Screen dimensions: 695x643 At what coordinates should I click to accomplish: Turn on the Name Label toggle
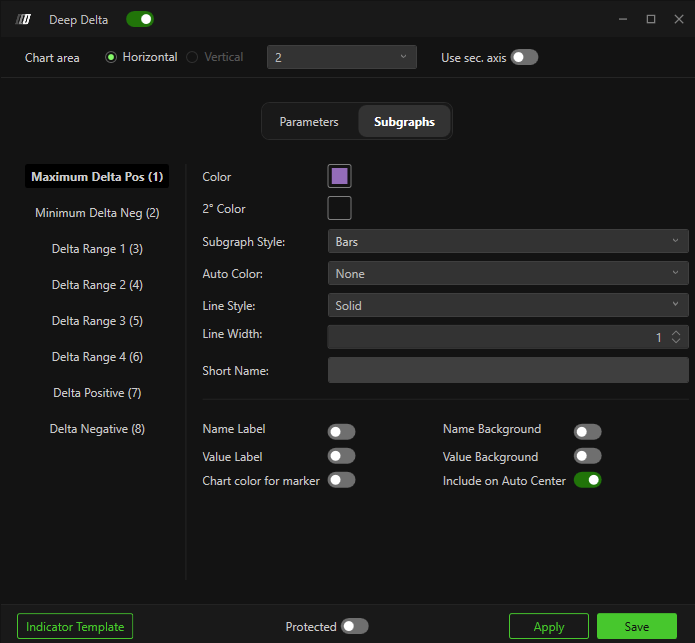(x=341, y=432)
